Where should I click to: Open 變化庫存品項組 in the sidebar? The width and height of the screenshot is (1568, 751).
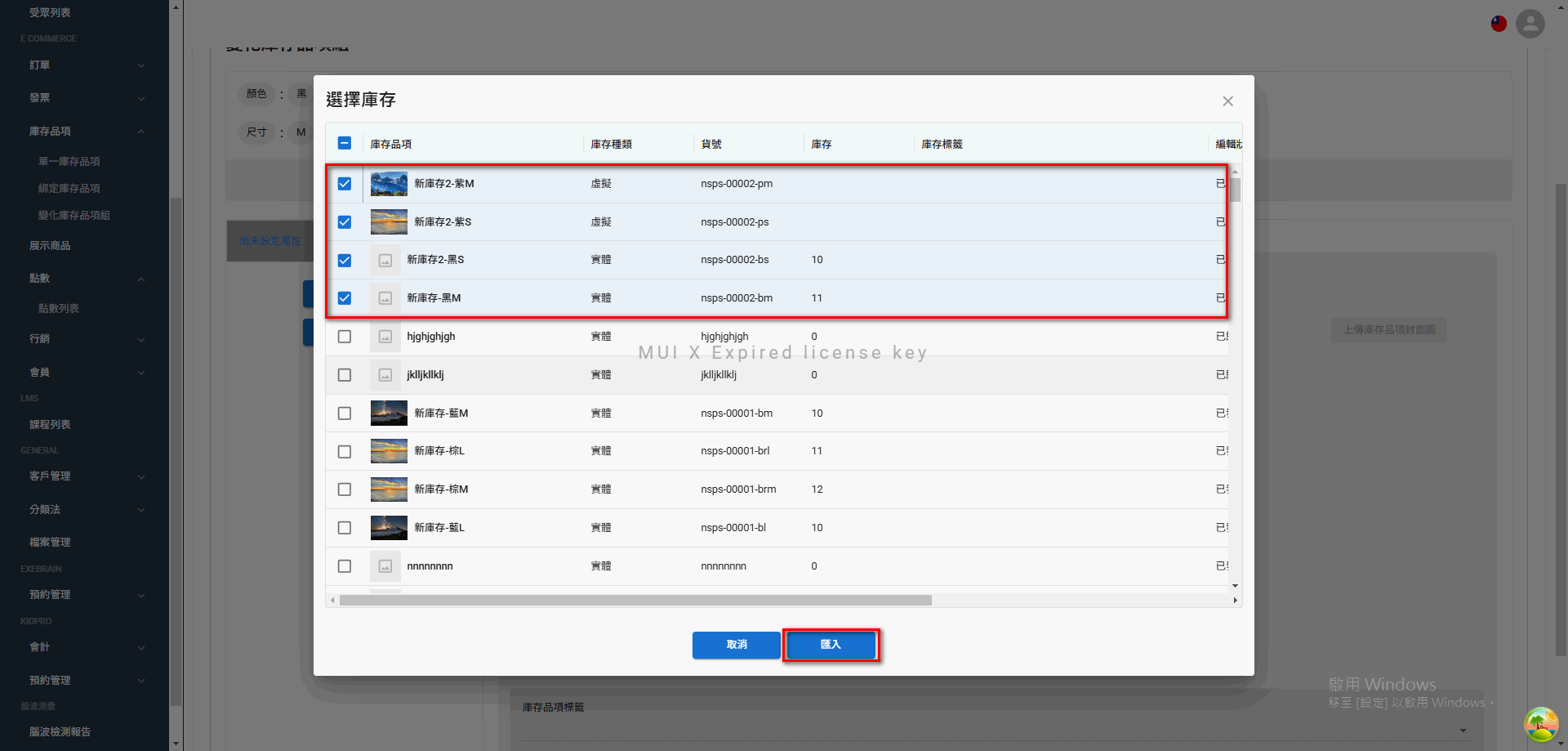[74, 216]
